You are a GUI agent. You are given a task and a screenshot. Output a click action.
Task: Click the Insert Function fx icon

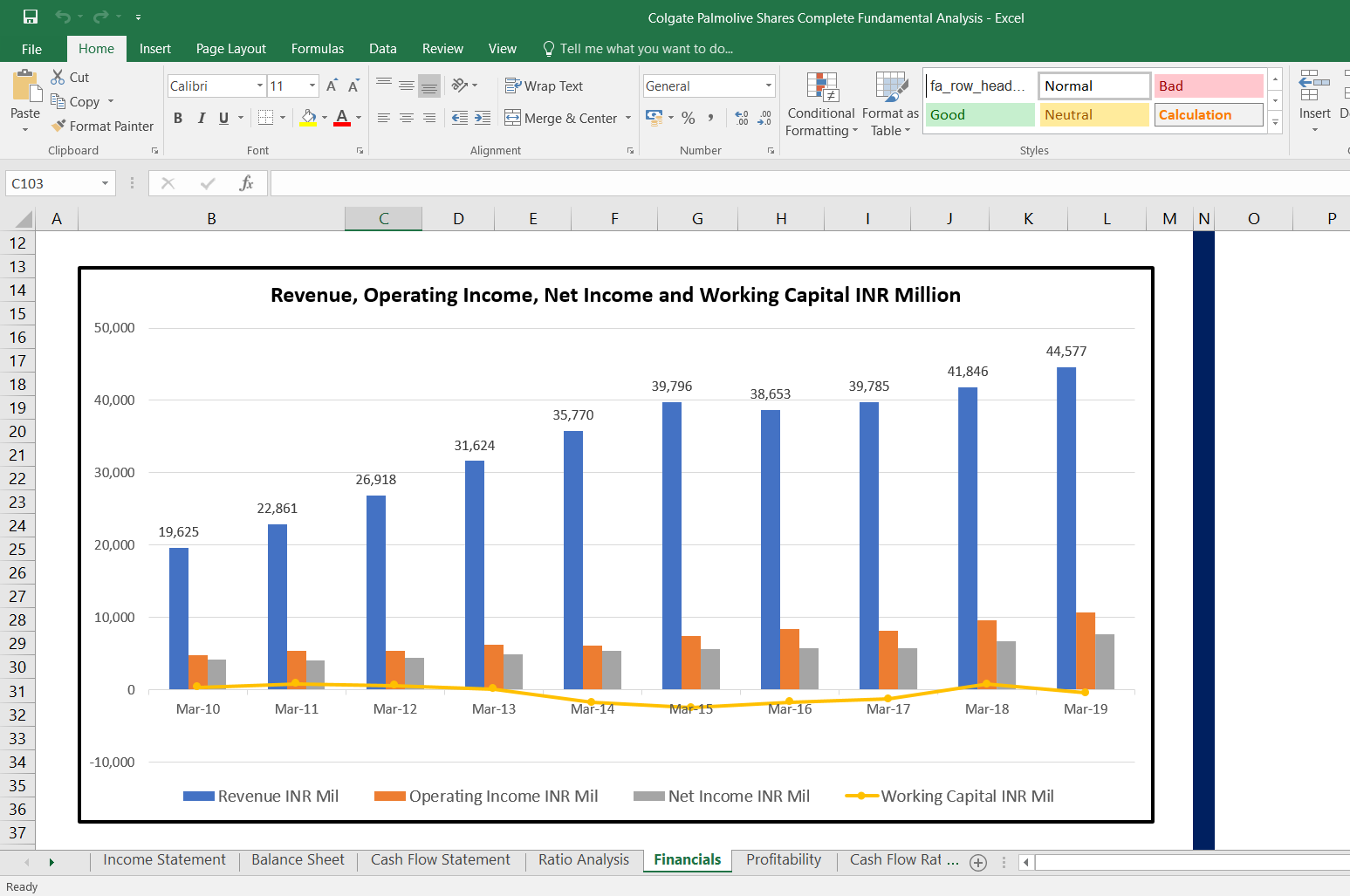[247, 183]
